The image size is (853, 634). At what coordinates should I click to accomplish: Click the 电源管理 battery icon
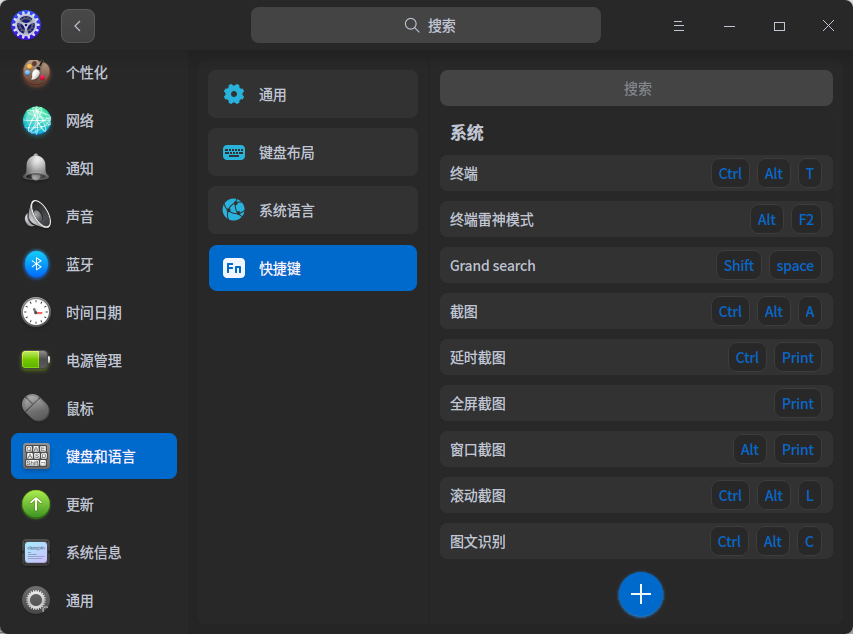pyautogui.click(x=36, y=360)
